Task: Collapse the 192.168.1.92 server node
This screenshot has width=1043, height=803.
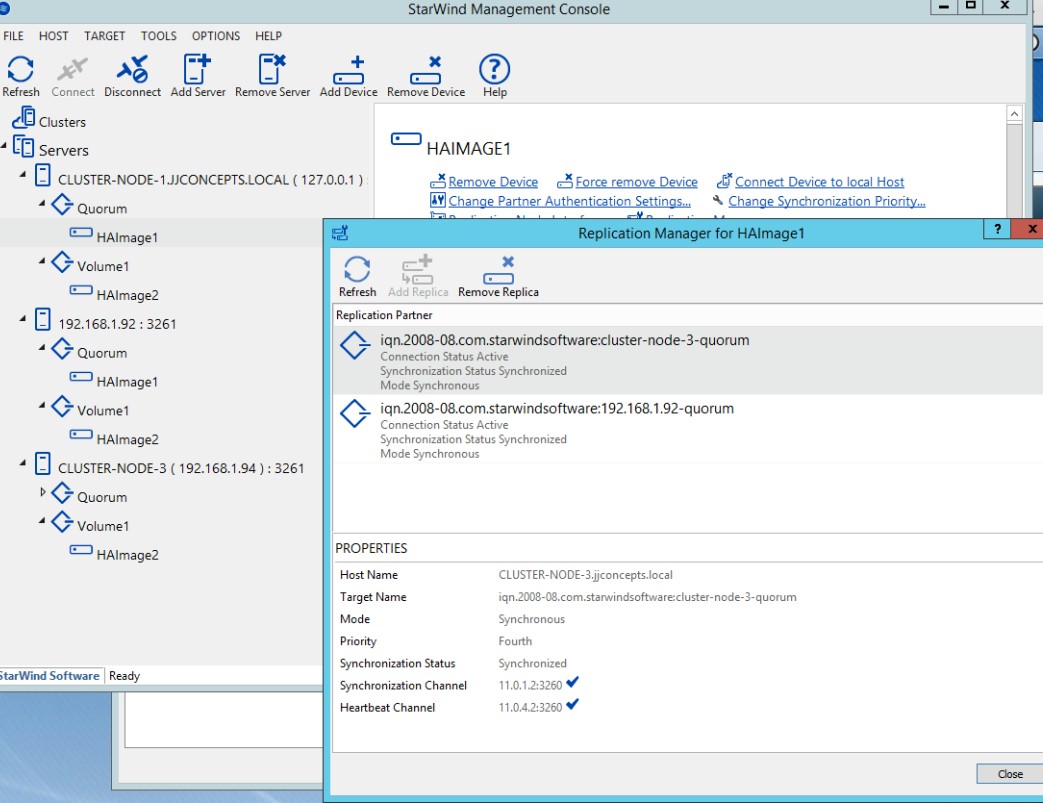Action: [23, 319]
